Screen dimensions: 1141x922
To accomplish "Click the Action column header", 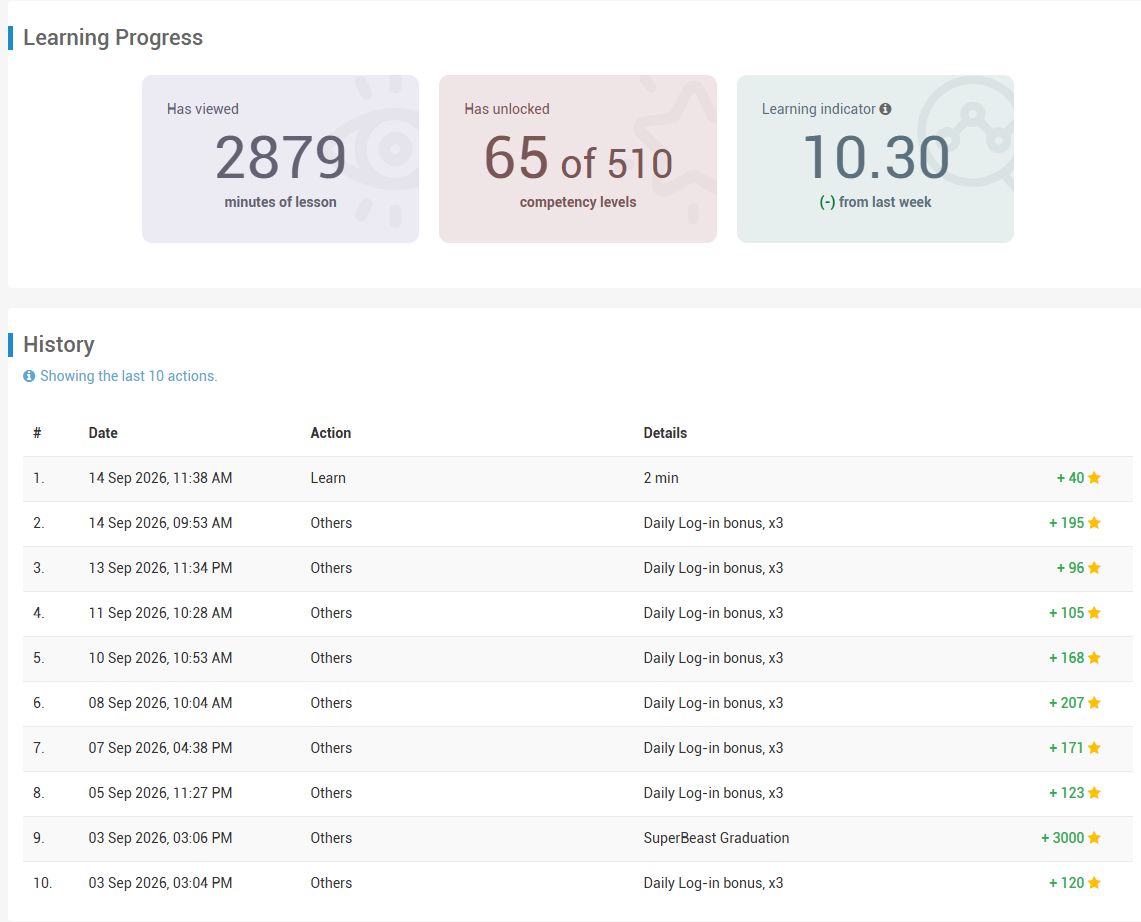I will click(330, 433).
